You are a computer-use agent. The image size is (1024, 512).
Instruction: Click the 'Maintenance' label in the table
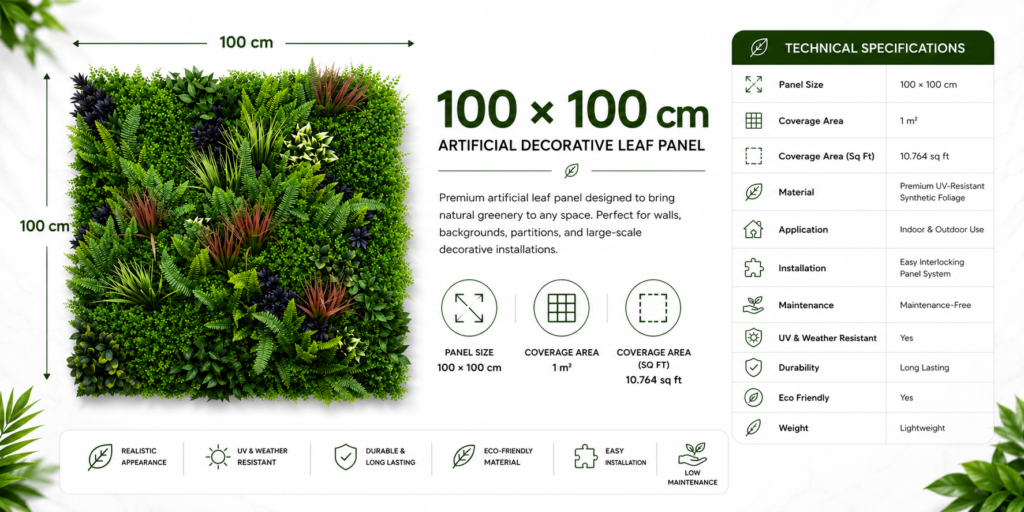[806, 305]
